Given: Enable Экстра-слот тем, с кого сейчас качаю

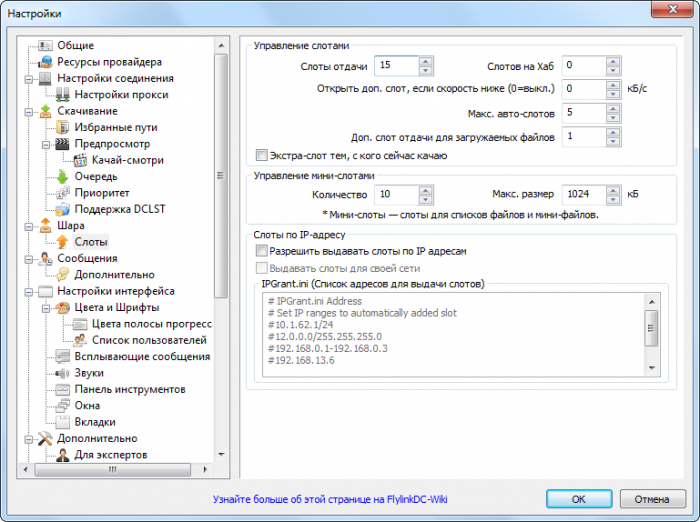Looking at the screenshot, I should tap(262, 155).
